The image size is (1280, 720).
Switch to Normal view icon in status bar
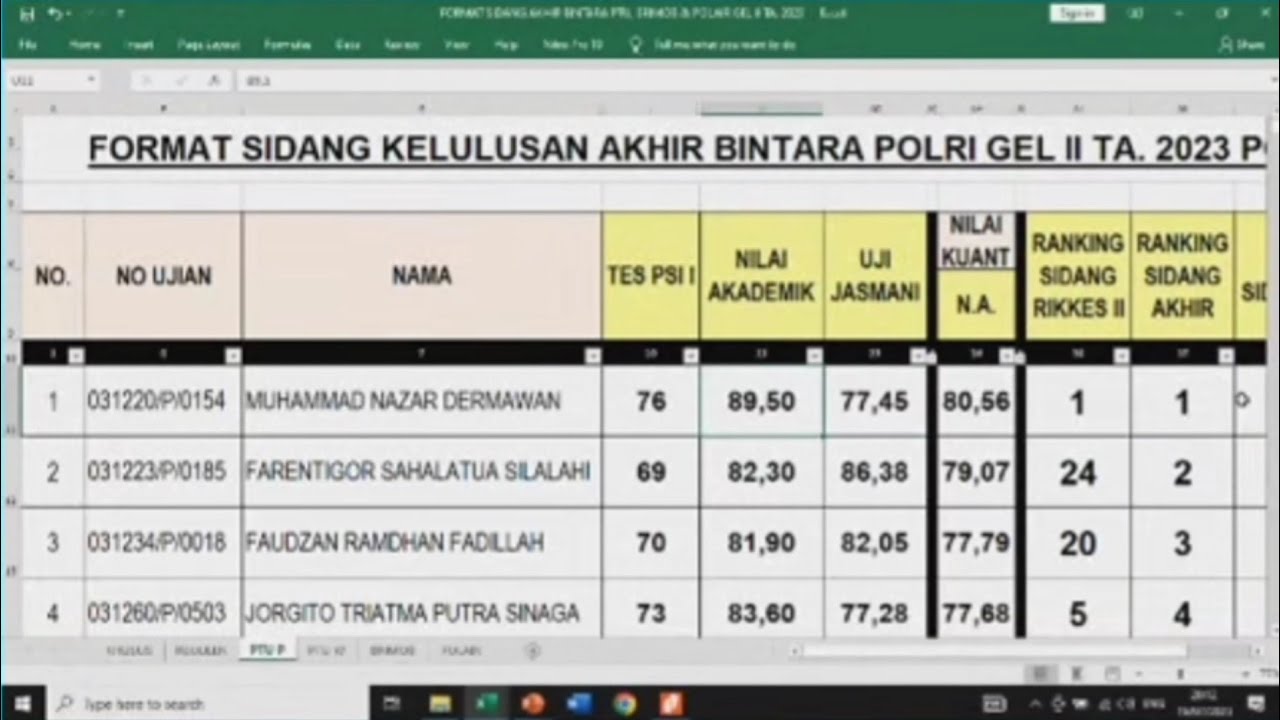tap(1041, 674)
